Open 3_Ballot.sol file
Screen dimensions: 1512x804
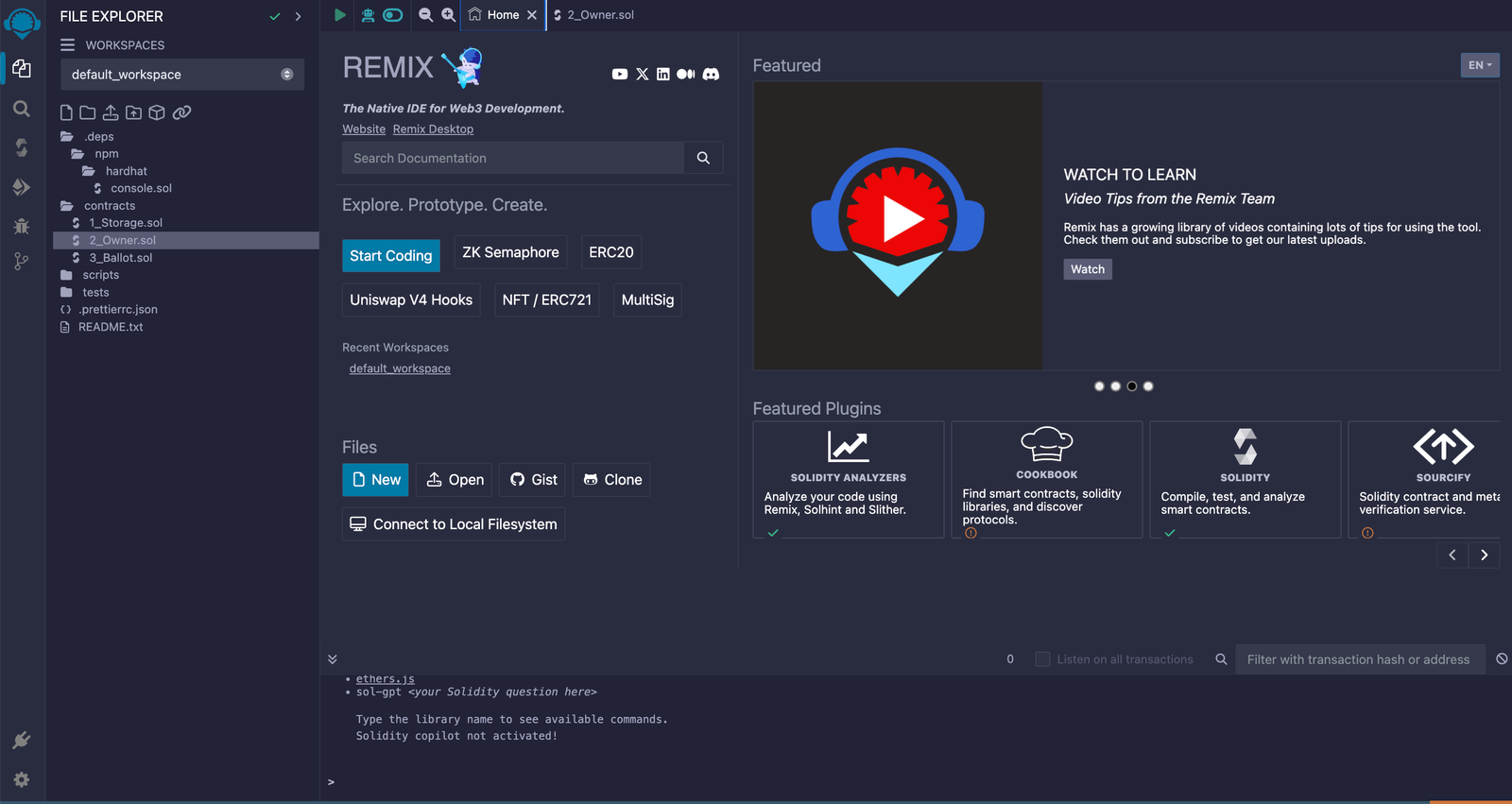[121, 258]
